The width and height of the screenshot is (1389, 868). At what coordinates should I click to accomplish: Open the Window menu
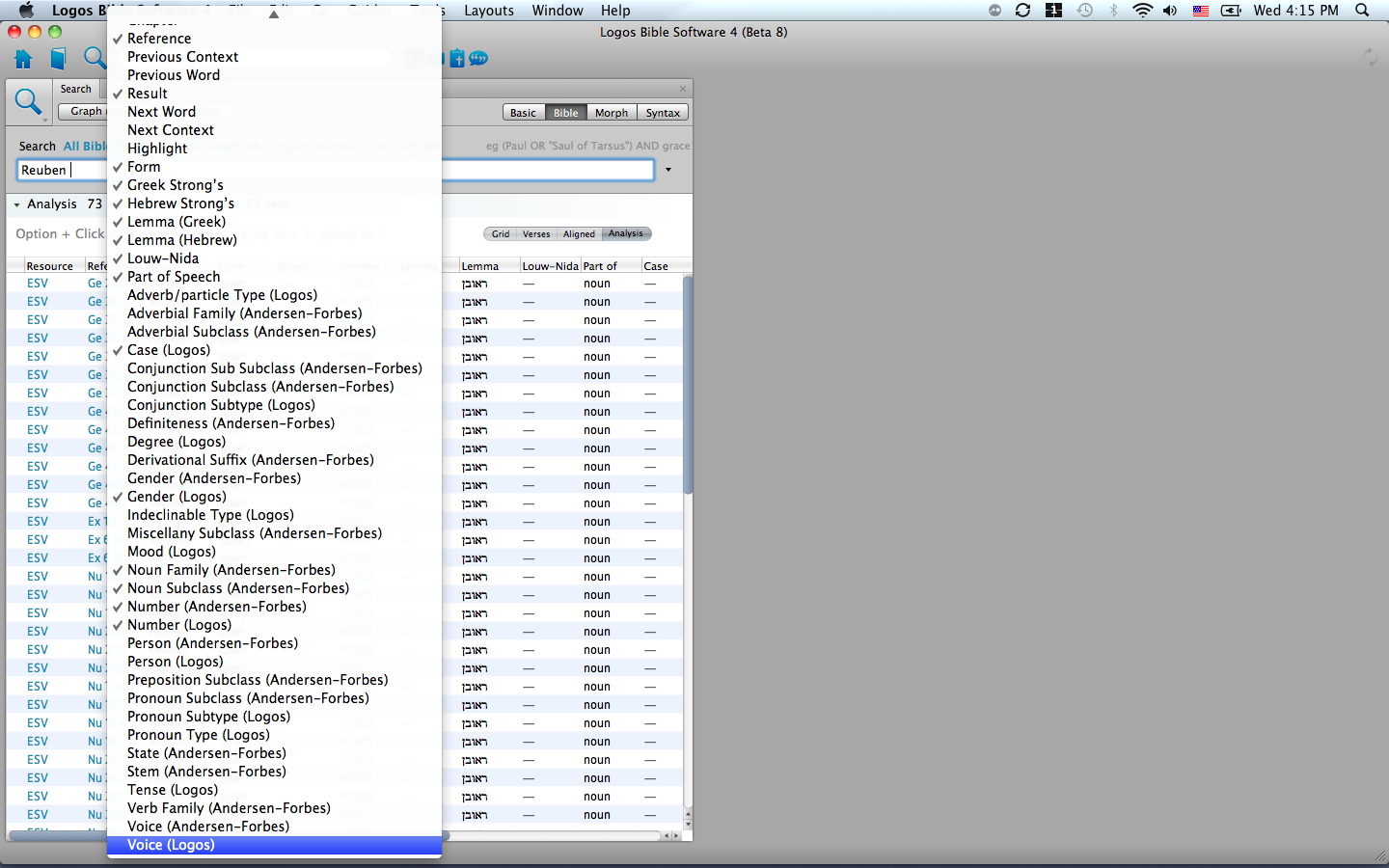point(558,11)
